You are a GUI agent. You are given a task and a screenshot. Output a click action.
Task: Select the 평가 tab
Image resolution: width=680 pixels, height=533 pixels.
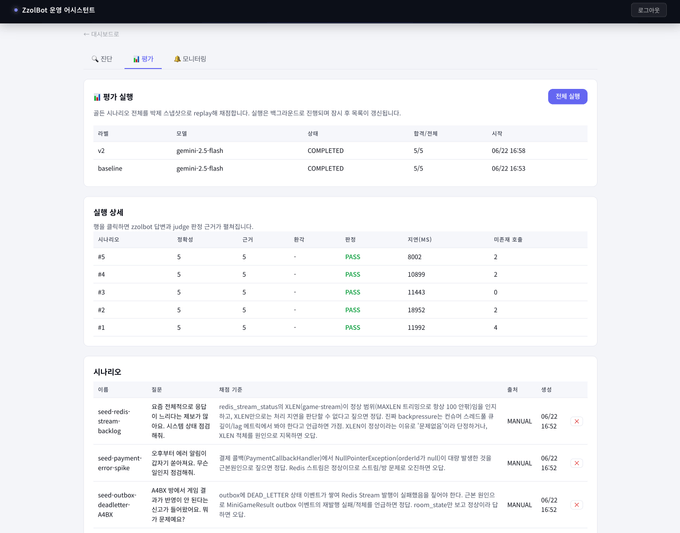click(x=143, y=59)
